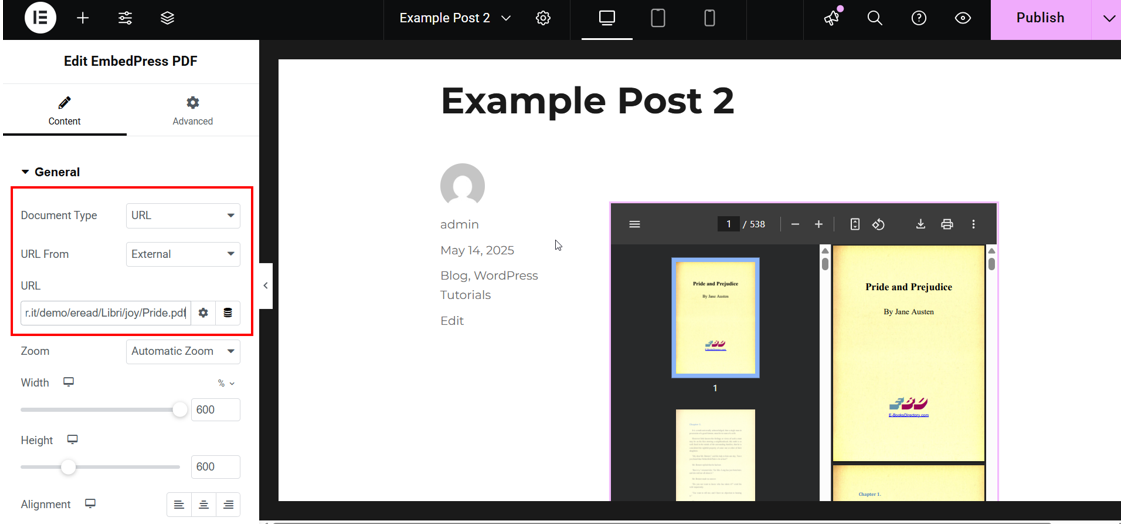
Task: Open Site Settings sliders icon
Action: [125, 18]
